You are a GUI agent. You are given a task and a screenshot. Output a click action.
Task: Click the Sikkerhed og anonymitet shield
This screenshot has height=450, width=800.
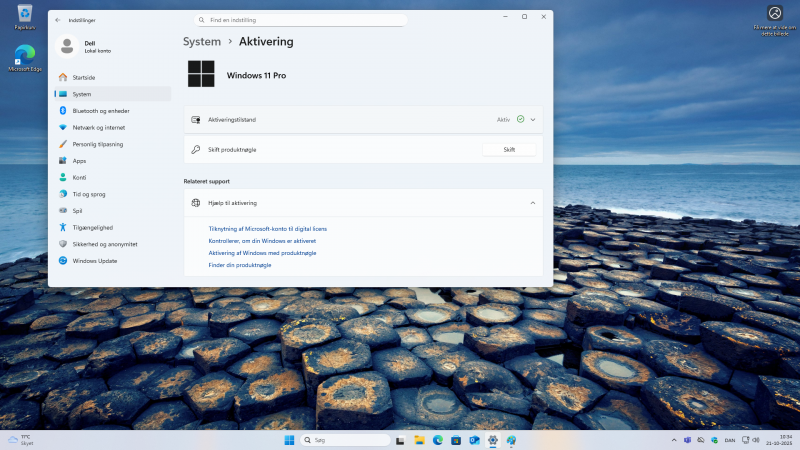(63, 244)
